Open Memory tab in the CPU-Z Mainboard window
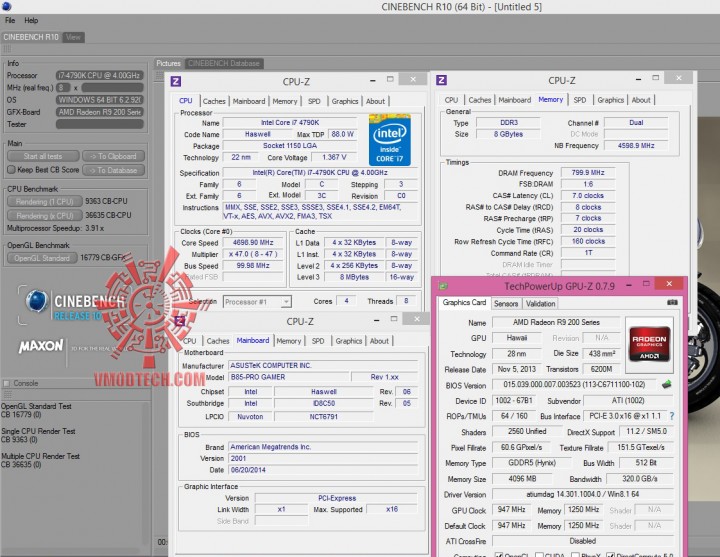The width and height of the screenshot is (720, 557). tap(289, 341)
